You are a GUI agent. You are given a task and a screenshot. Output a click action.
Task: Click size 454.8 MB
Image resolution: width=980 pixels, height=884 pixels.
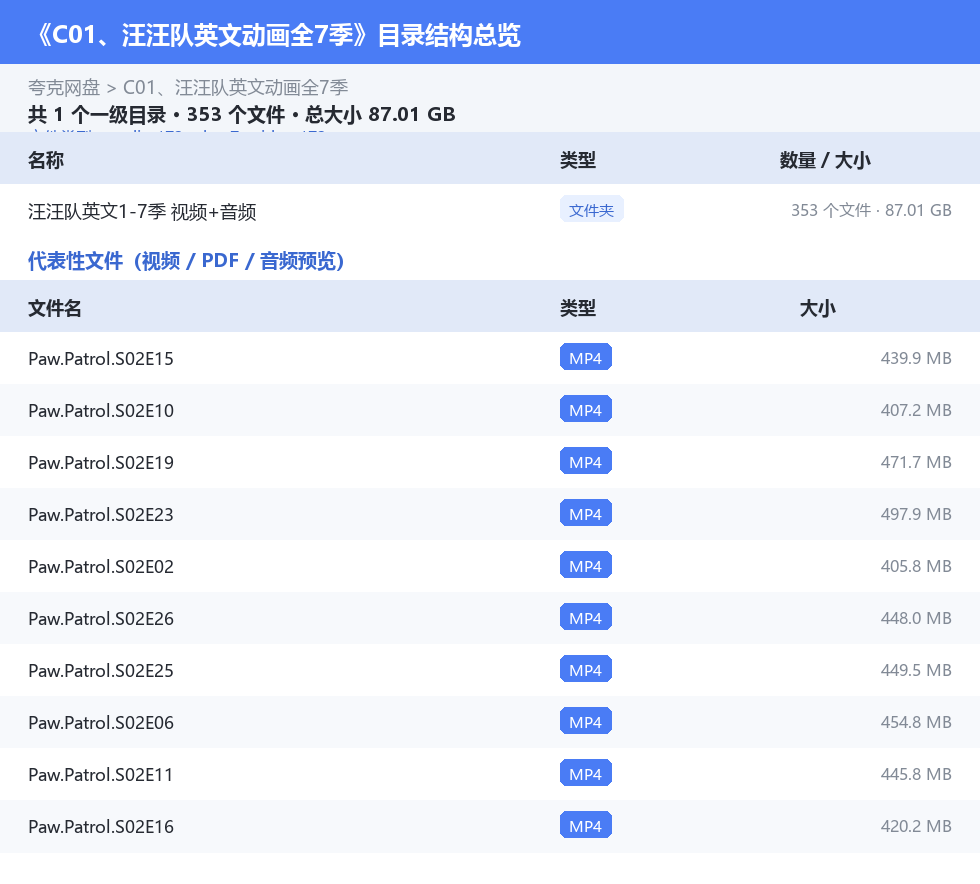(x=916, y=721)
